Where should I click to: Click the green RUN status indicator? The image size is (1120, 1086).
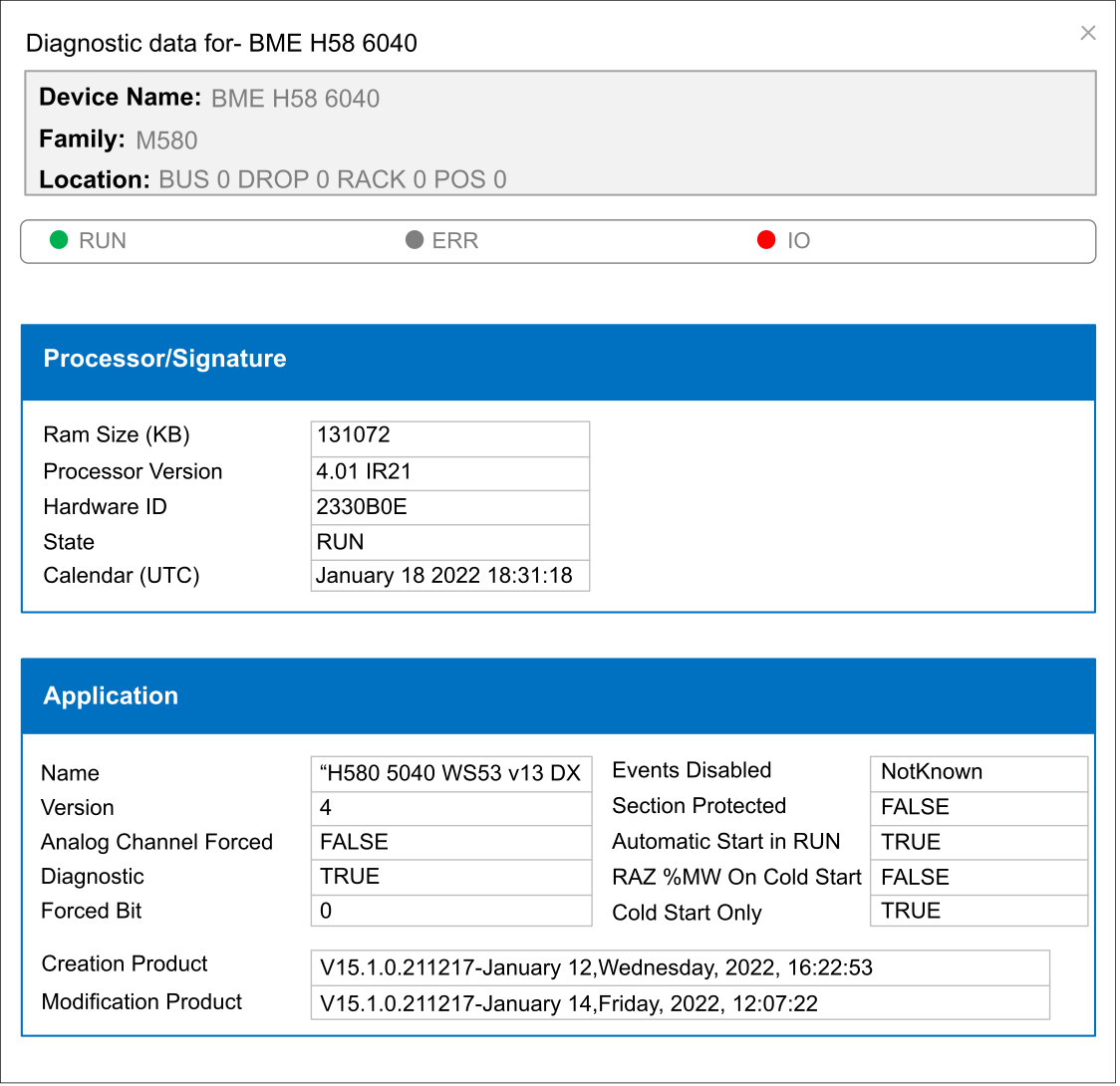[x=59, y=240]
